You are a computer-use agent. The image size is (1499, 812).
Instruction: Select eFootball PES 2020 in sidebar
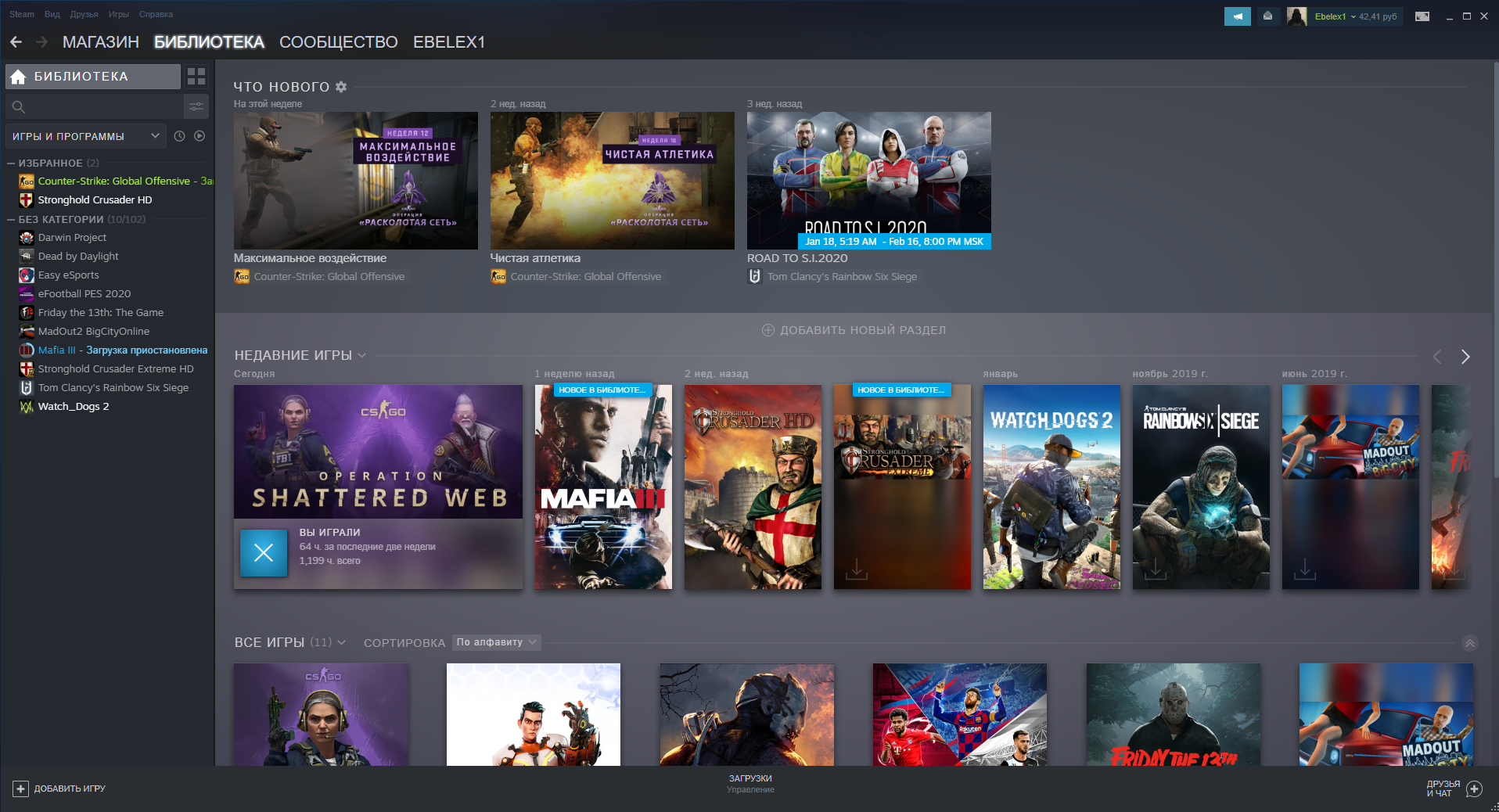[84, 293]
